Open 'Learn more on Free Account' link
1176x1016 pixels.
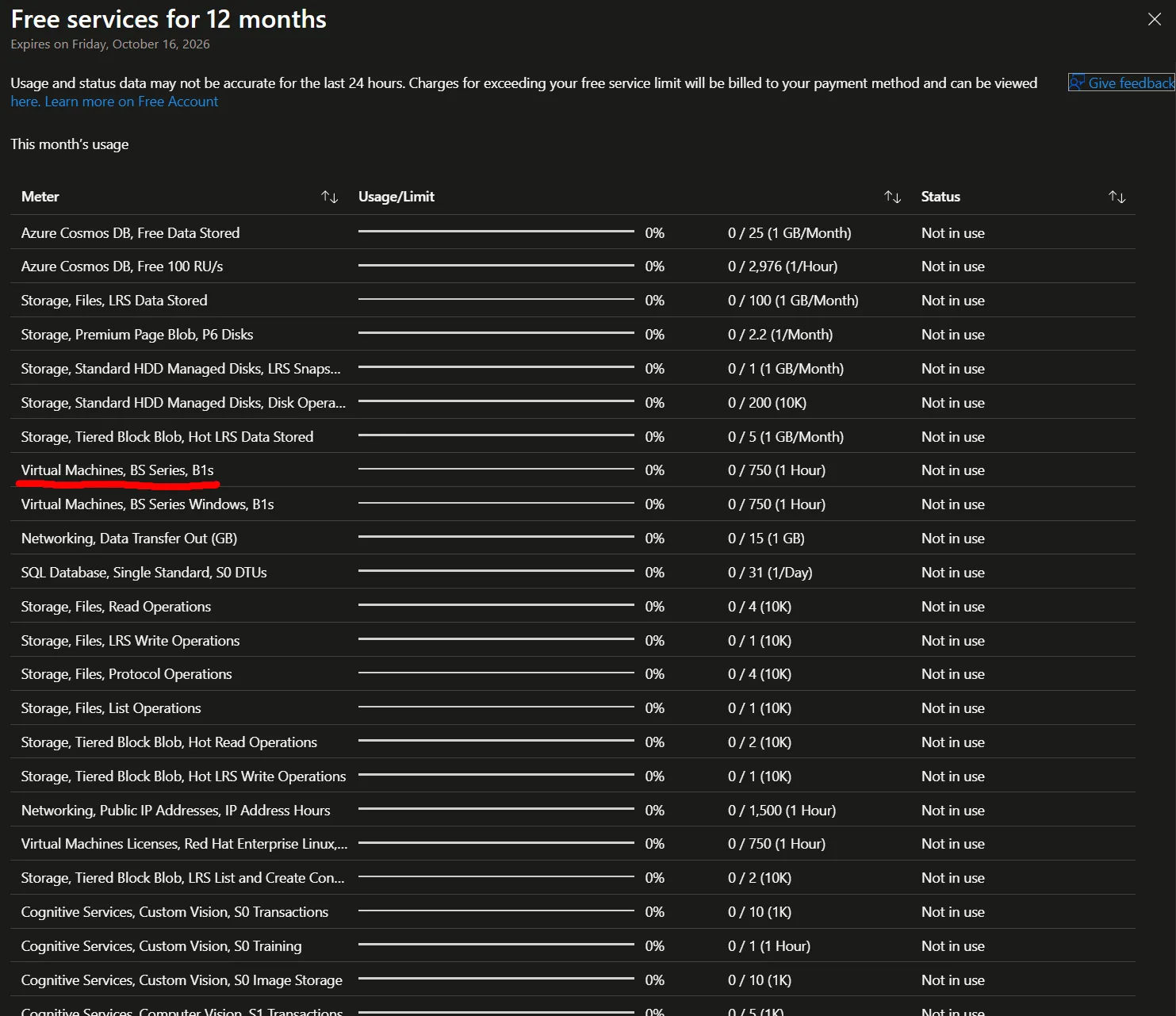click(132, 102)
